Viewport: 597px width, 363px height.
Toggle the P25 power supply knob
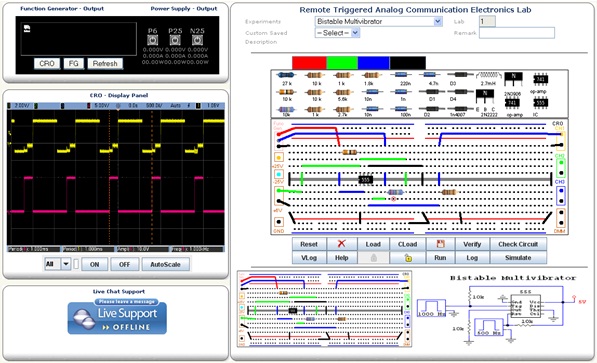(175, 40)
